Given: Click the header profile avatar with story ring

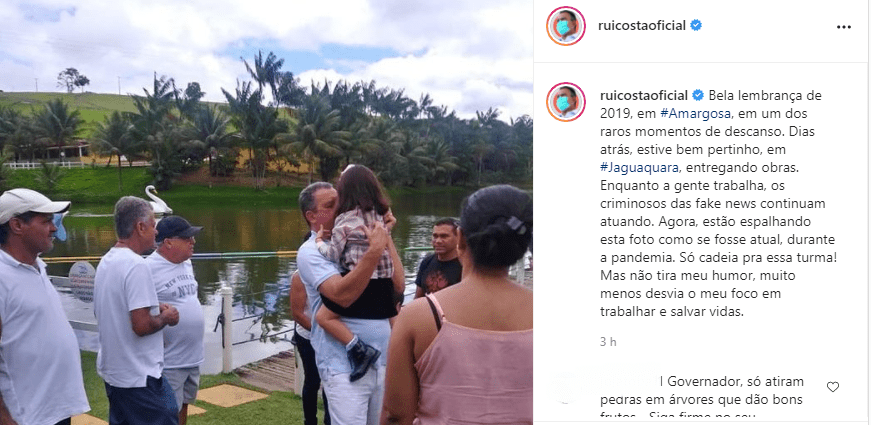Looking at the screenshot, I should [x=565, y=26].
